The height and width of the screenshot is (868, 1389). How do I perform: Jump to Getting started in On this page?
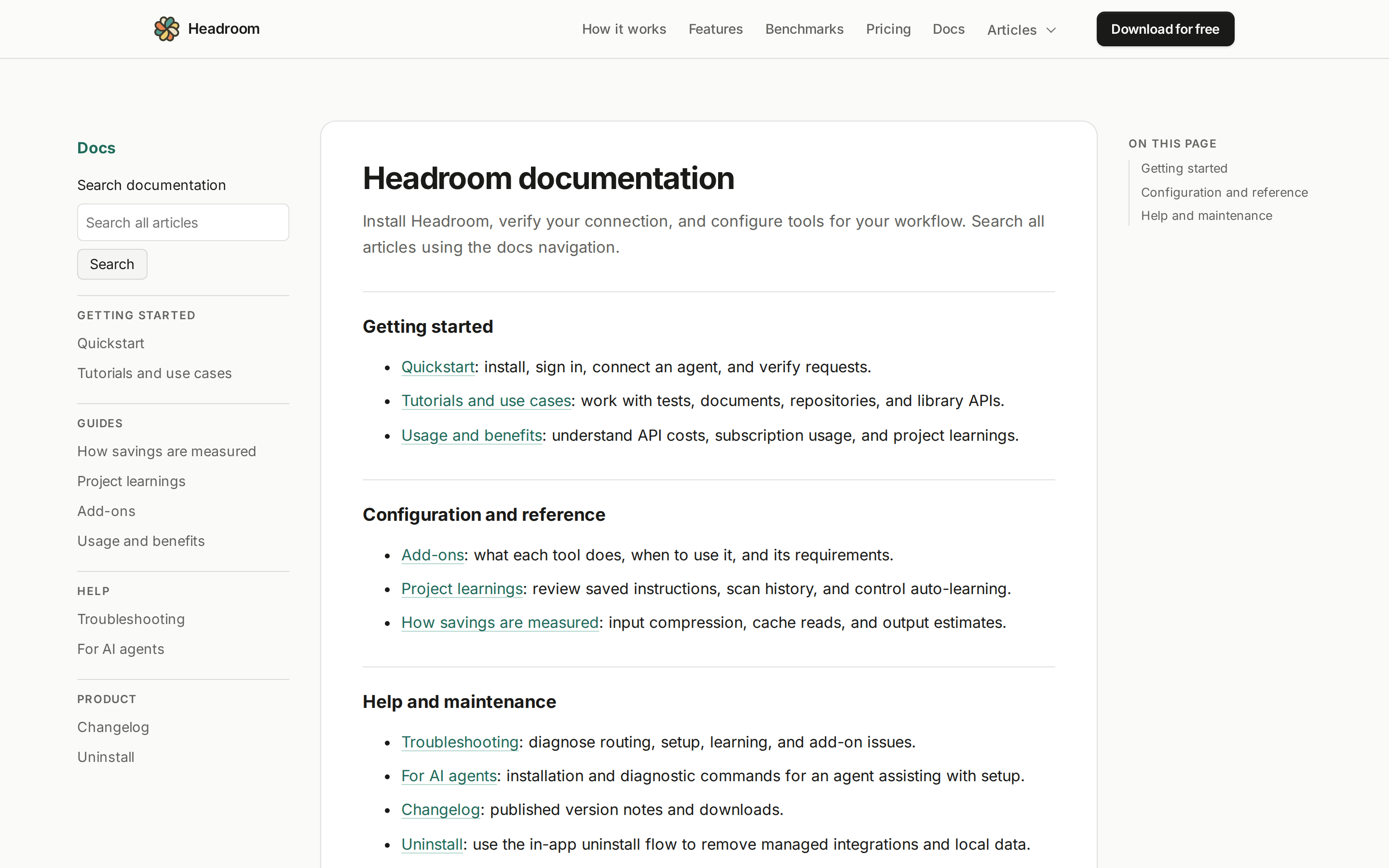coord(1184,168)
